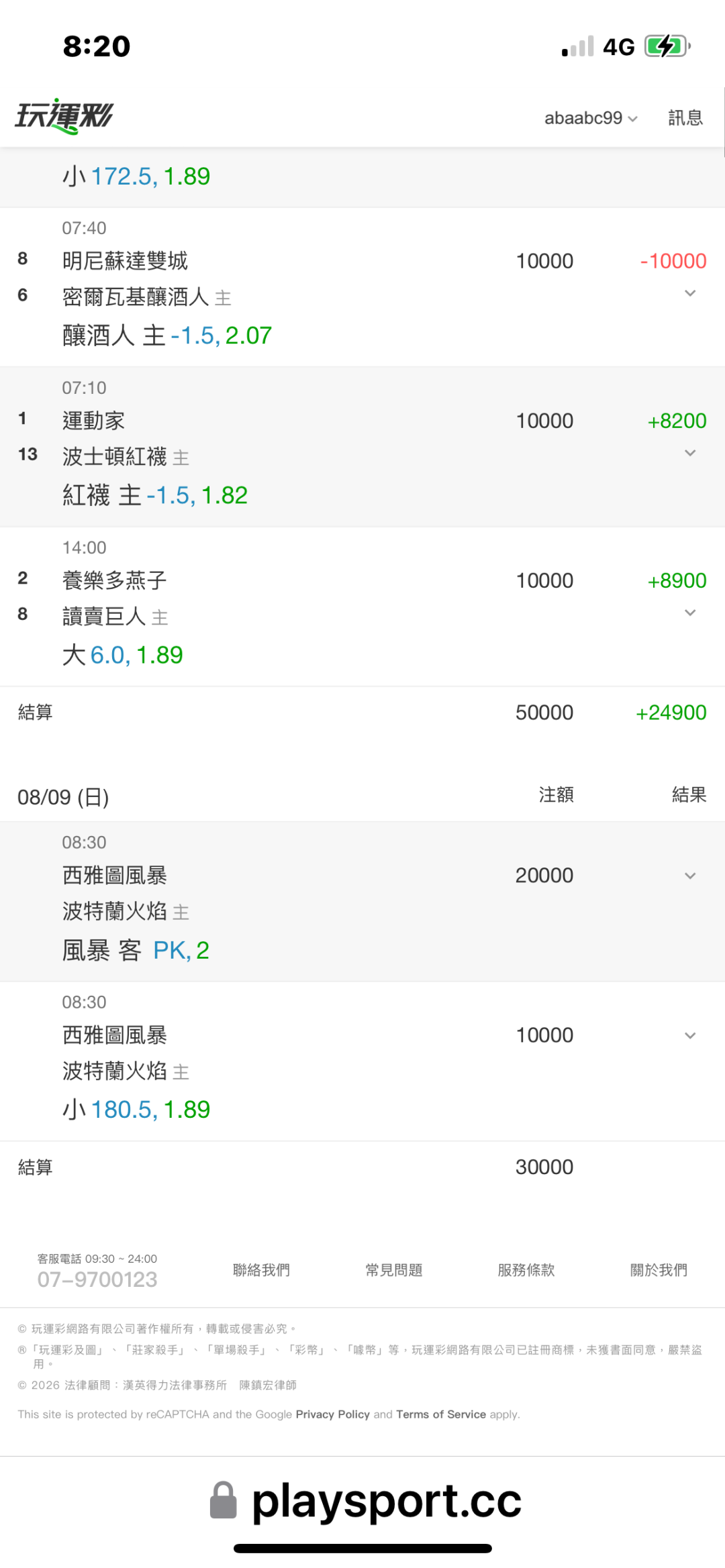Tap the cellular signal strength icon
This screenshot has height=1568, width=725.
(578, 46)
